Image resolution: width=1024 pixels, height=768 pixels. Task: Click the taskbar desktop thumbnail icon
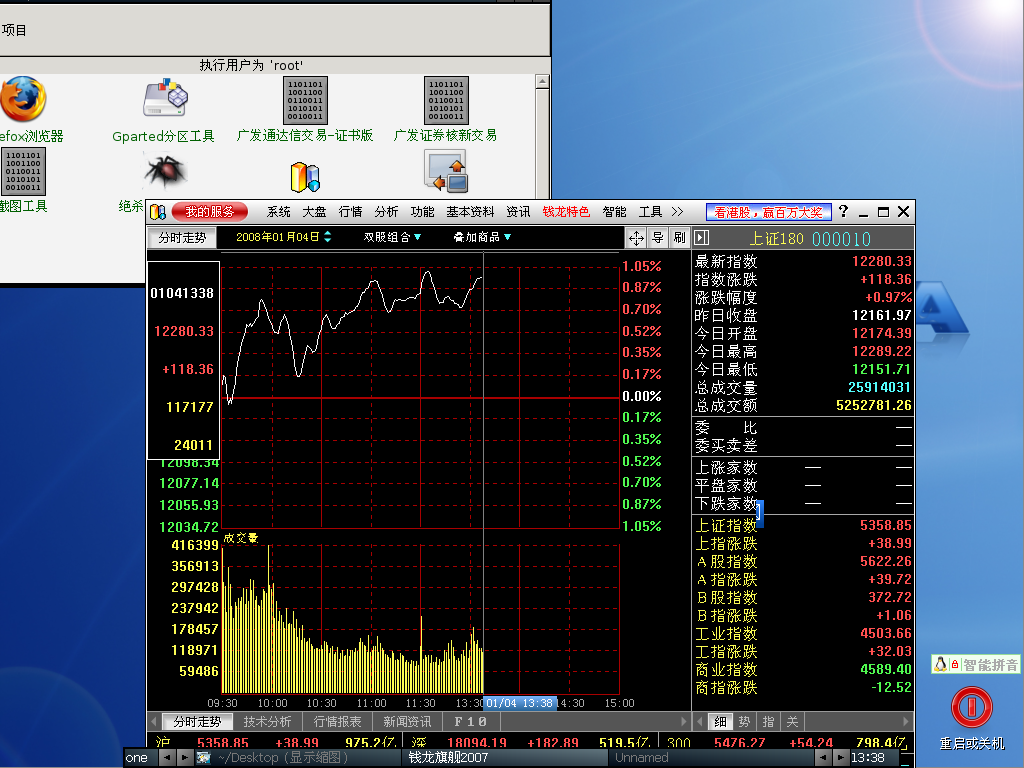[204, 758]
